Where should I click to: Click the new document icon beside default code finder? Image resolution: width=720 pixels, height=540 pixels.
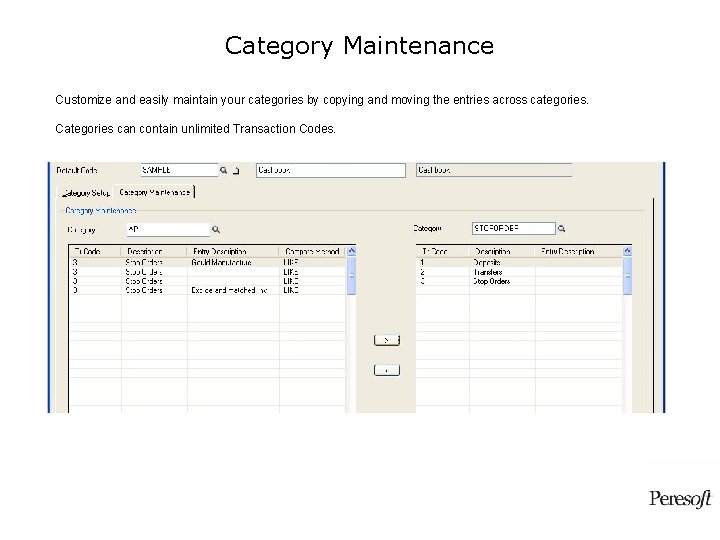click(236, 171)
